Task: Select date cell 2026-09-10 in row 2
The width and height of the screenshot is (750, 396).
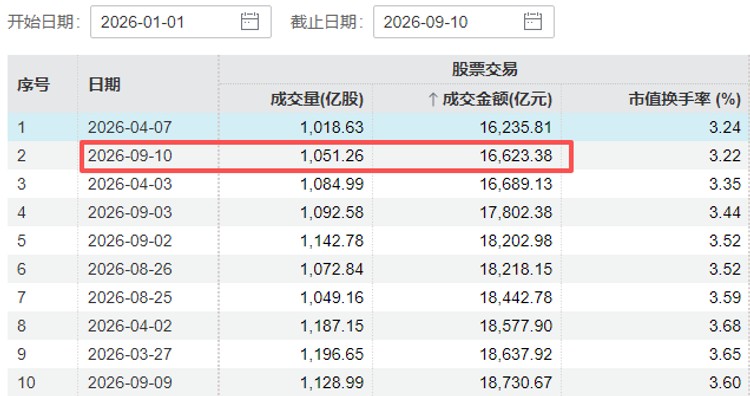Action: tap(130, 155)
